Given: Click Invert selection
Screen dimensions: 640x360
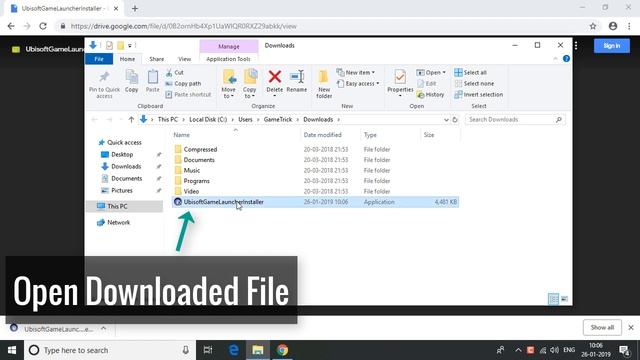Looking at the screenshot, I should coord(478,95).
